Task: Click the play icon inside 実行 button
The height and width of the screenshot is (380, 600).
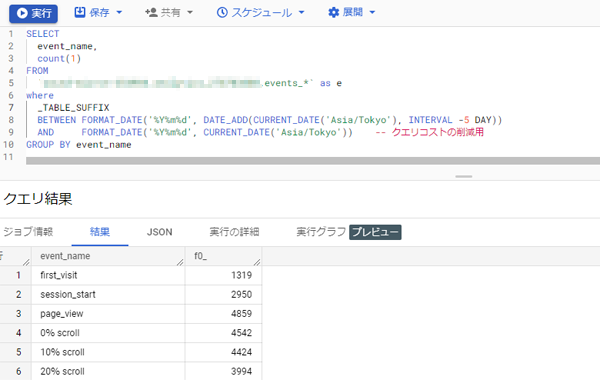Action: (22, 13)
